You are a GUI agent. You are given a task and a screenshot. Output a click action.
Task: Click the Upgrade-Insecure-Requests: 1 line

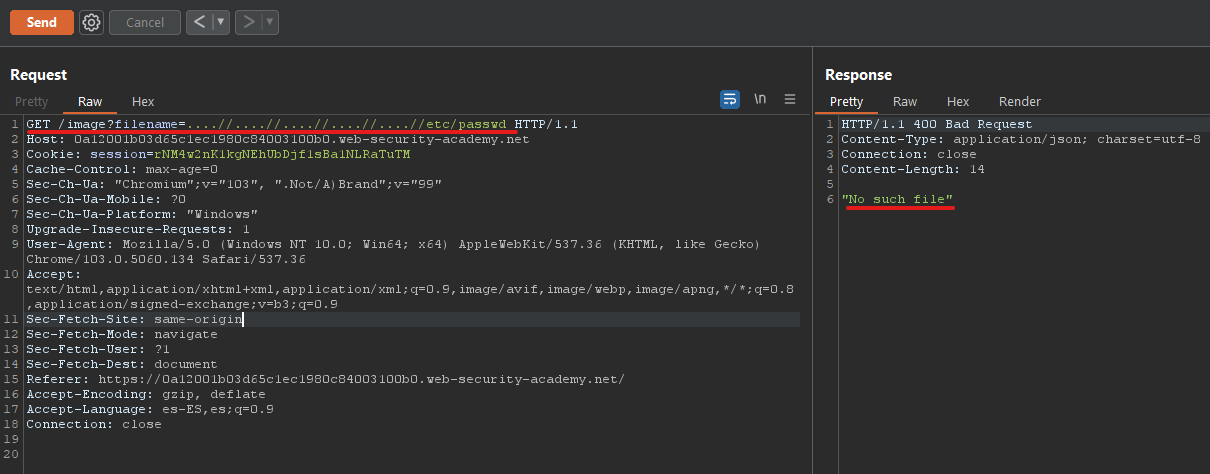click(x=138, y=229)
